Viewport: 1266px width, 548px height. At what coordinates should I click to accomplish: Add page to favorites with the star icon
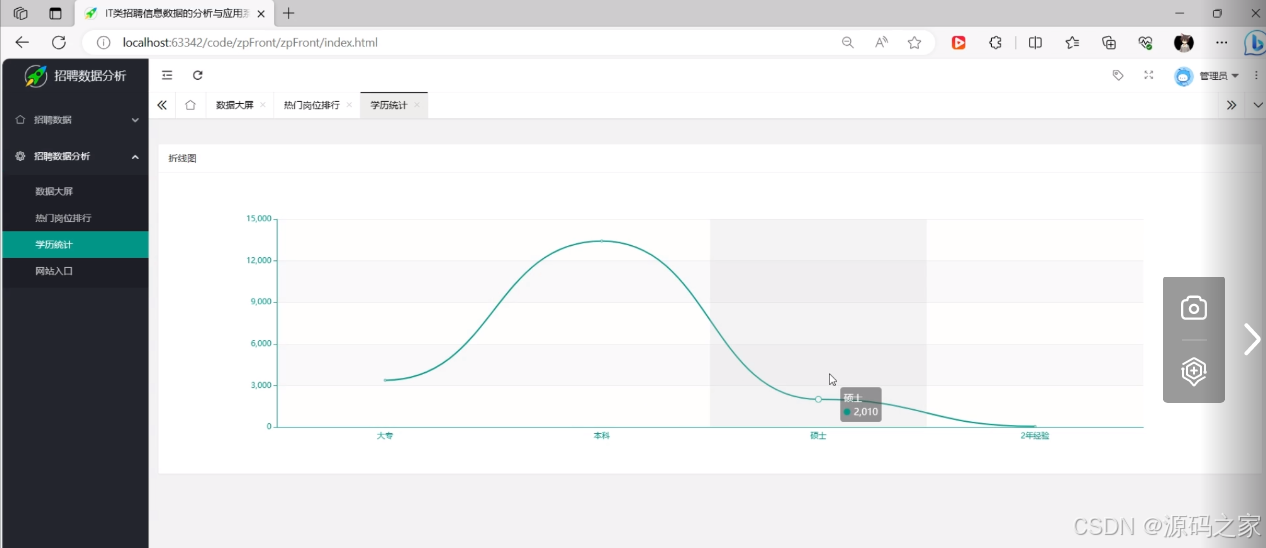click(x=914, y=43)
